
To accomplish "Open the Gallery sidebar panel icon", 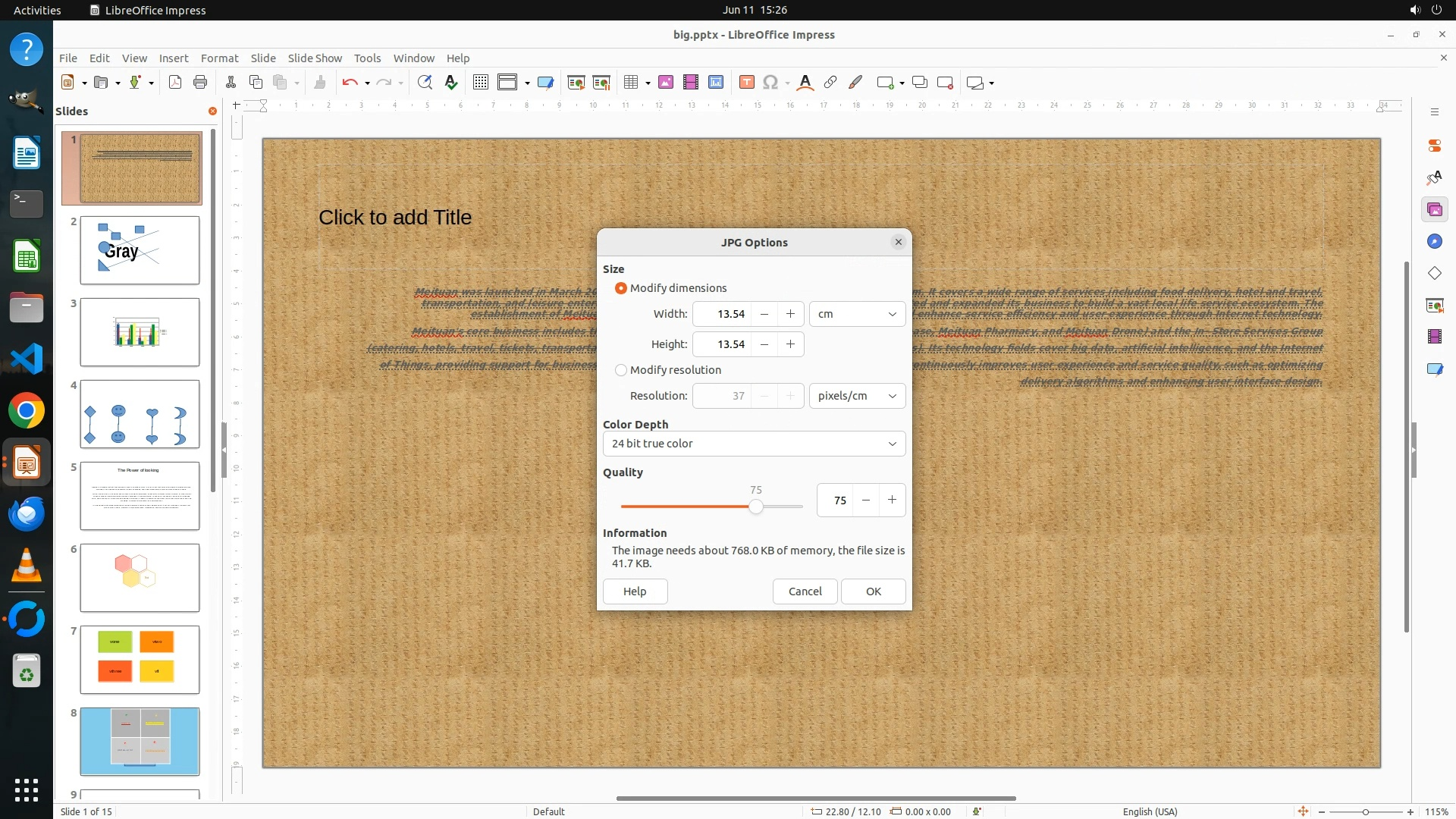I will 1434,209.
